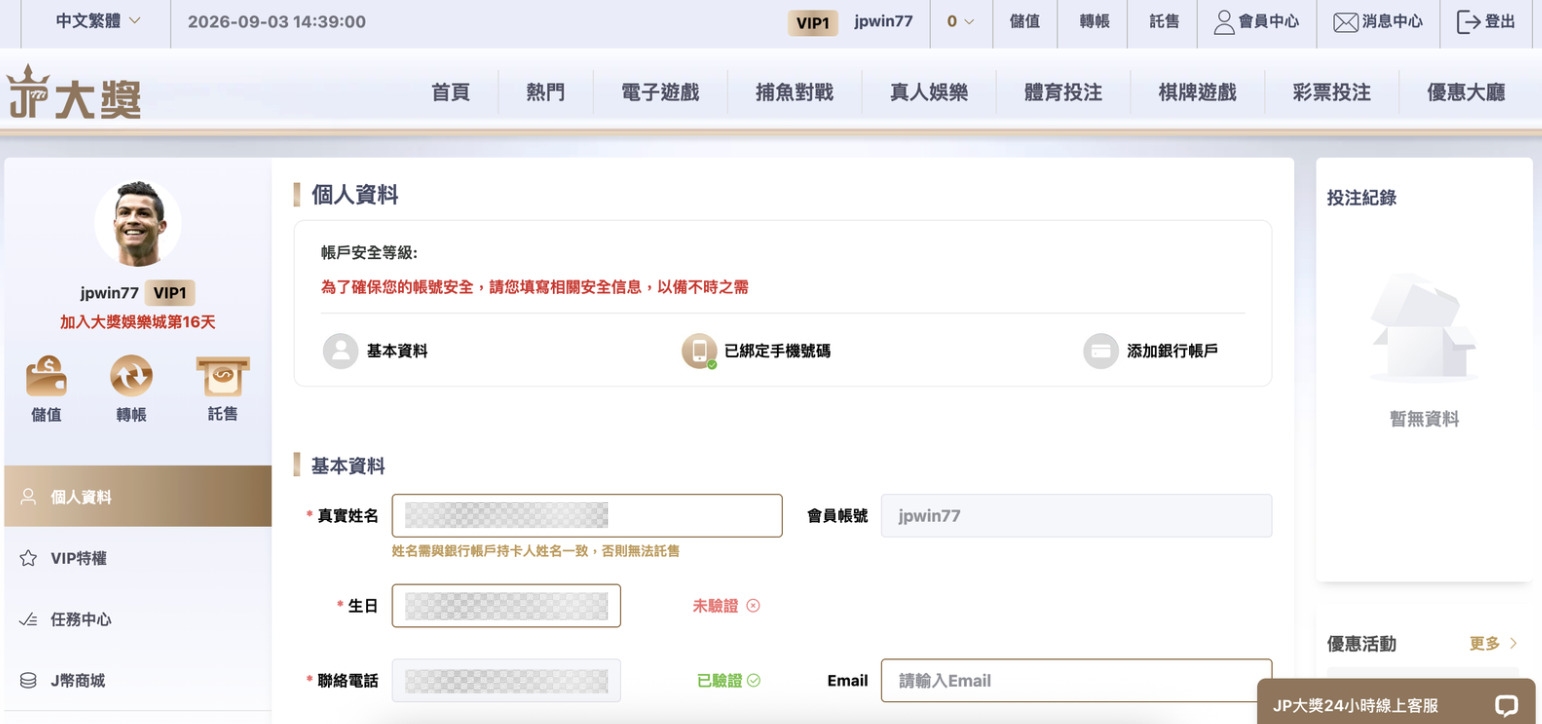The width and height of the screenshot is (1542, 724).
Task: Focus the Email input field
Action: pyautogui.click(x=1076, y=681)
